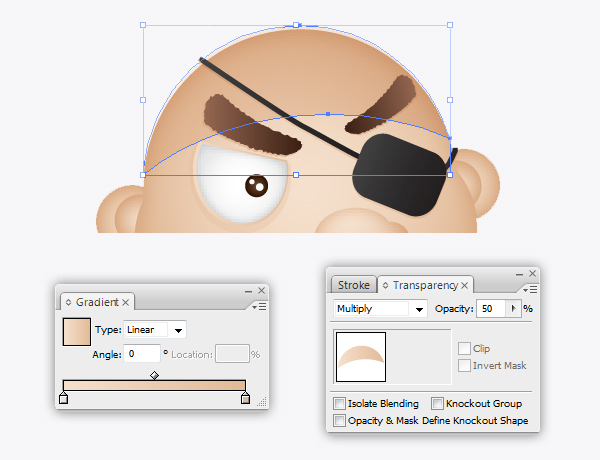The image size is (600, 460).
Task: Cycle Transparency panel view with double-arrow icon
Action: point(386,285)
